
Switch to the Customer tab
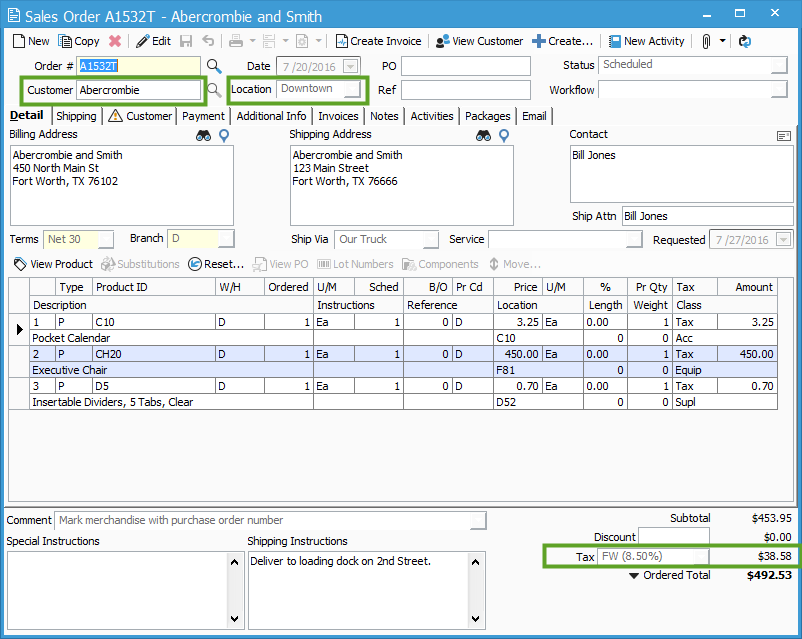click(140, 116)
